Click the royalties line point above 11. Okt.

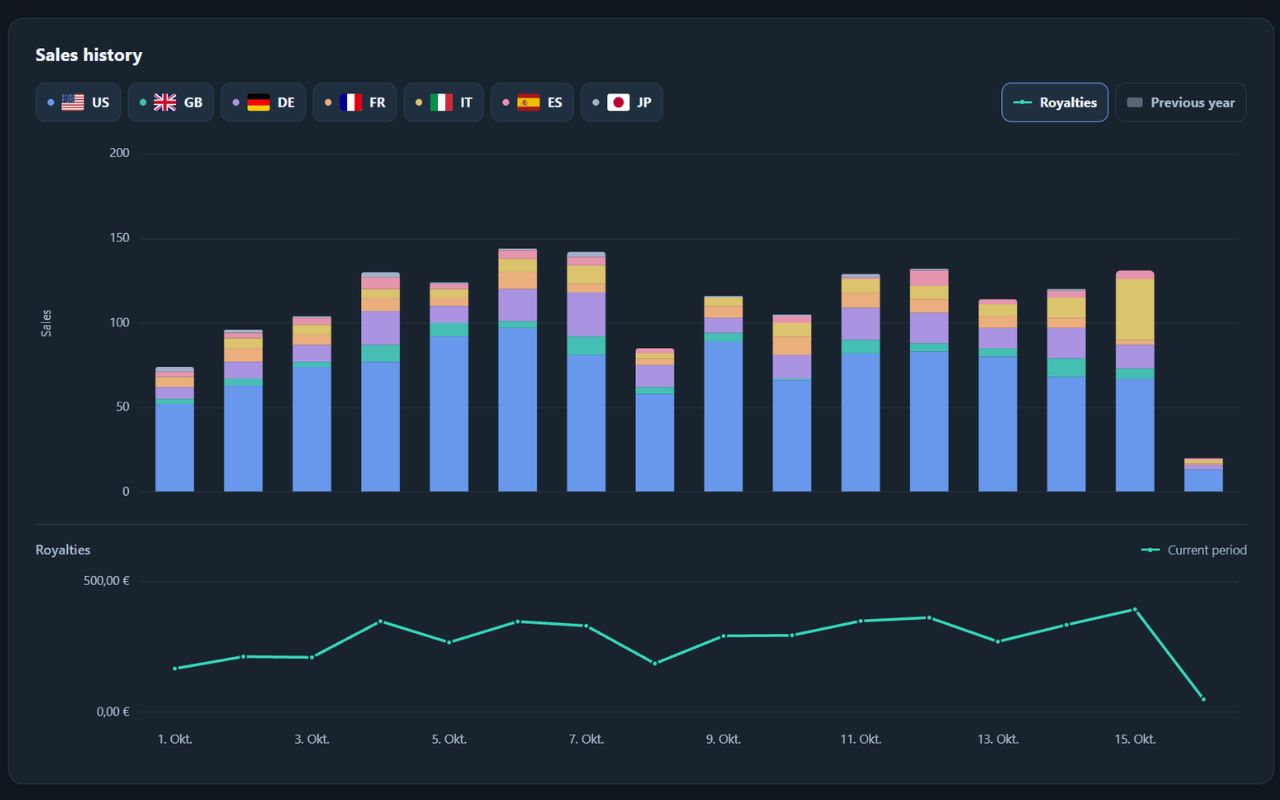click(x=860, y=621)
